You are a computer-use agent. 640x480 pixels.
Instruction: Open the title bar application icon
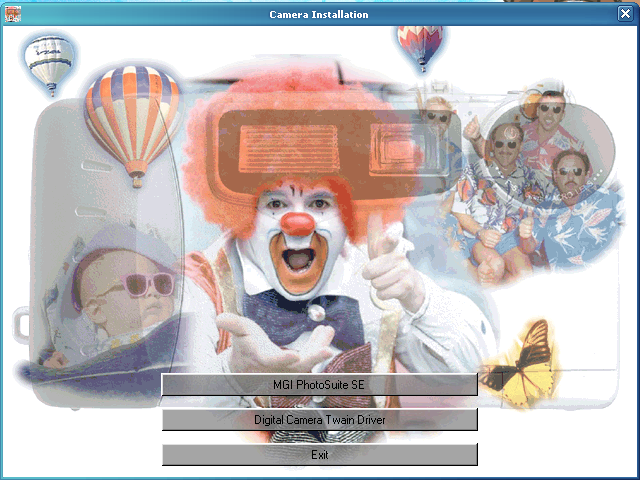pos(13,14)
